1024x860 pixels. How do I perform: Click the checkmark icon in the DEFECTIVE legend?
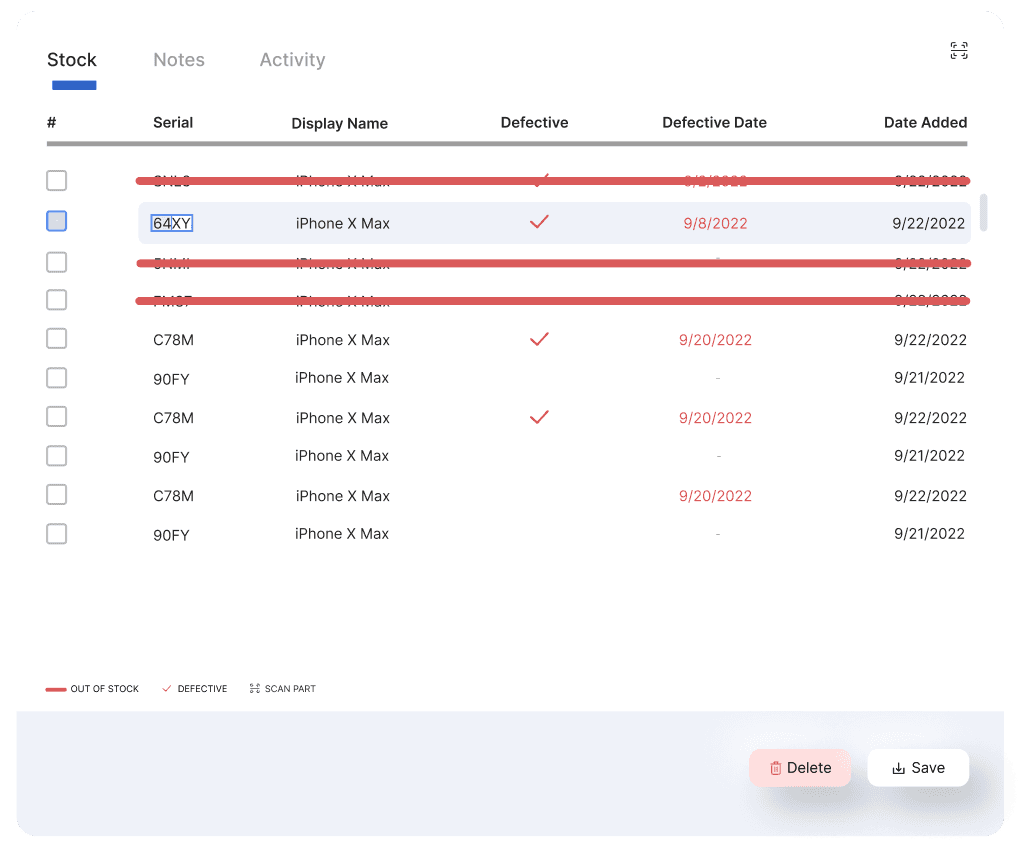(167, 688)
